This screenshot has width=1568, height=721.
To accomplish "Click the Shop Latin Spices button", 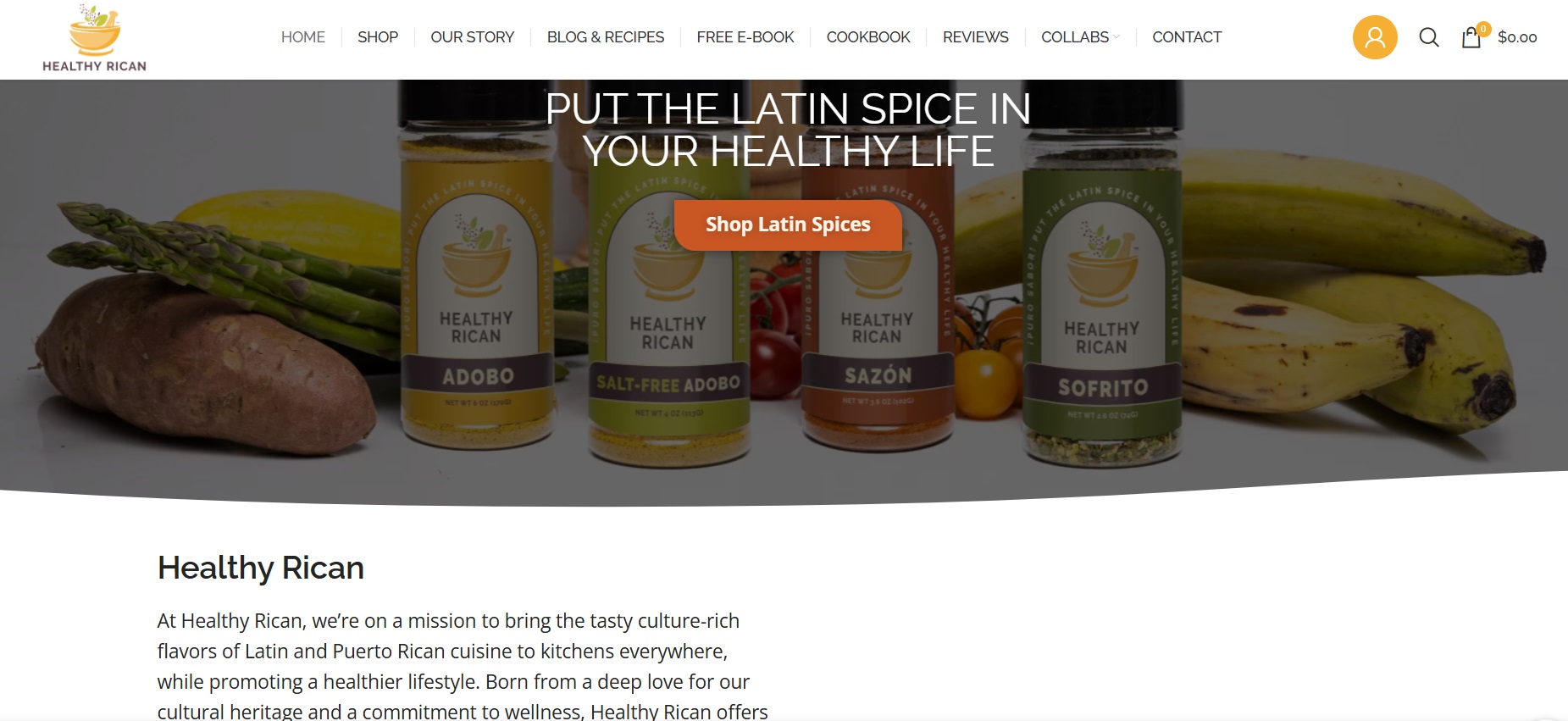I will (788, 225).
